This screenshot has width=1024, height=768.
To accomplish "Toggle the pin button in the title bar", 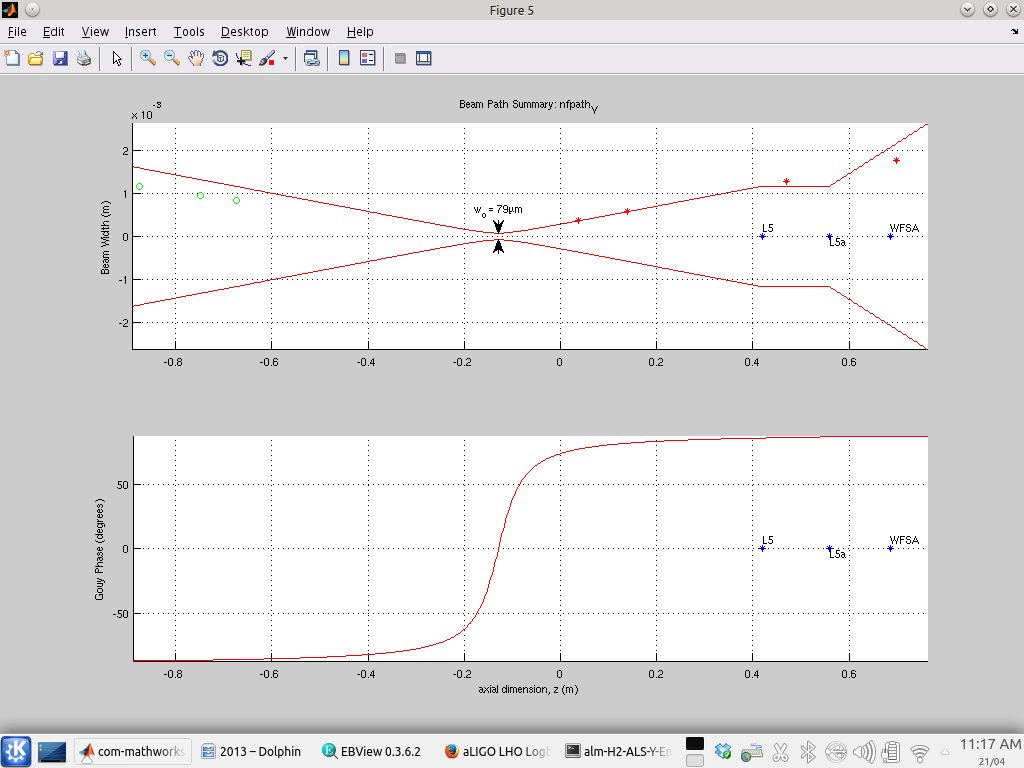I will [x=33, y=9].
